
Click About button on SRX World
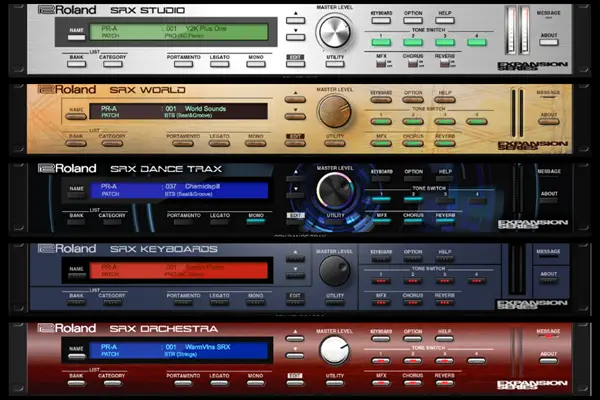pyautogui.click(x=548, y=119)
